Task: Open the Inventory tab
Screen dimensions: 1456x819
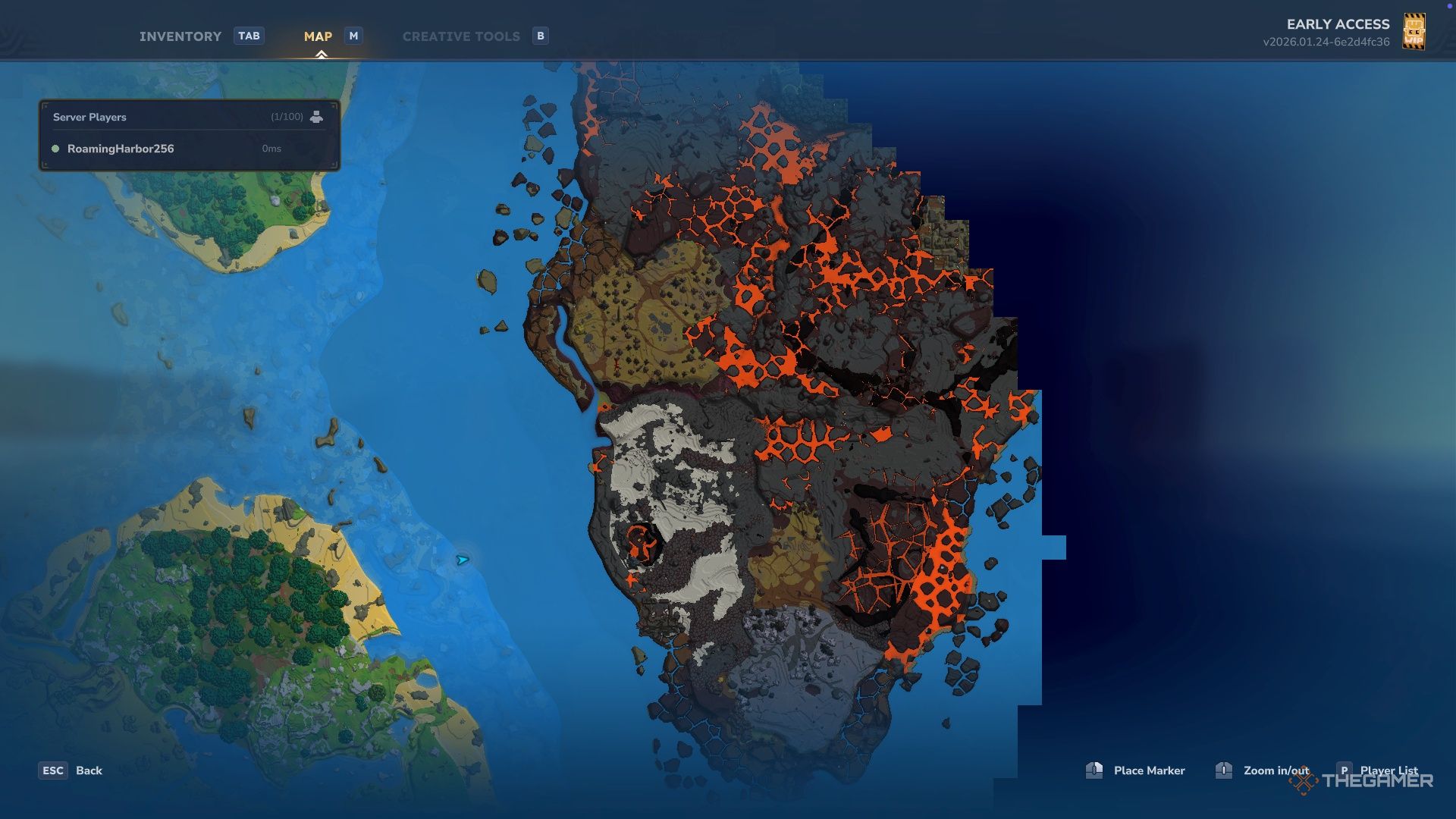Action: tap(180, 36)
